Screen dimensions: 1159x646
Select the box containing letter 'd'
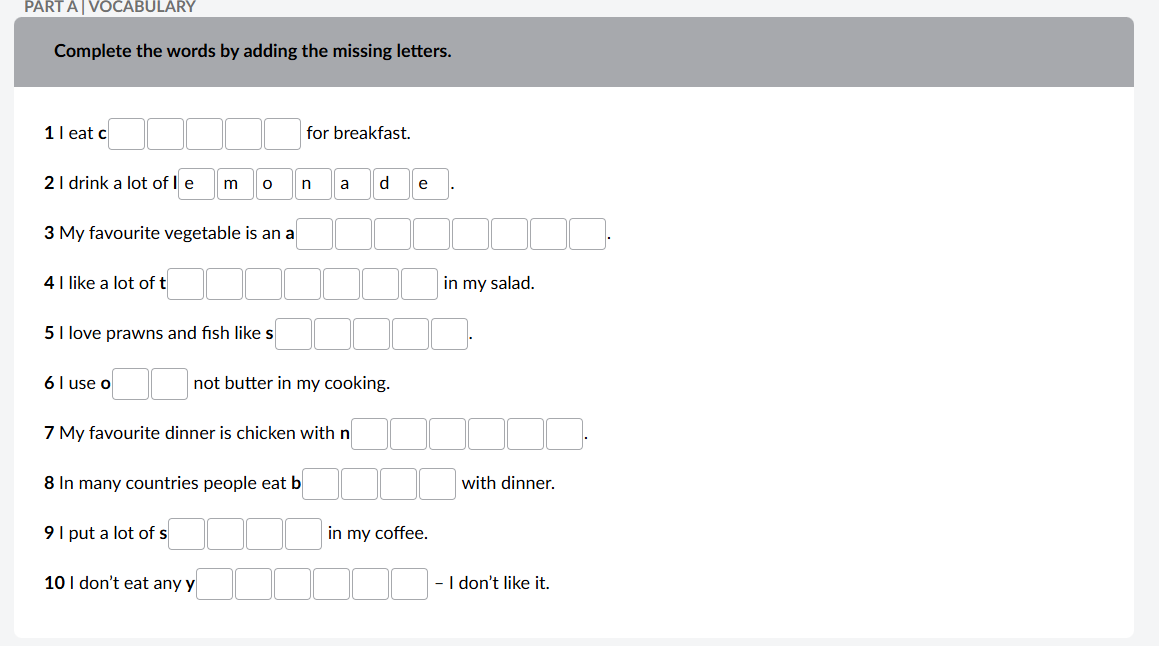(x=391, y=183)
